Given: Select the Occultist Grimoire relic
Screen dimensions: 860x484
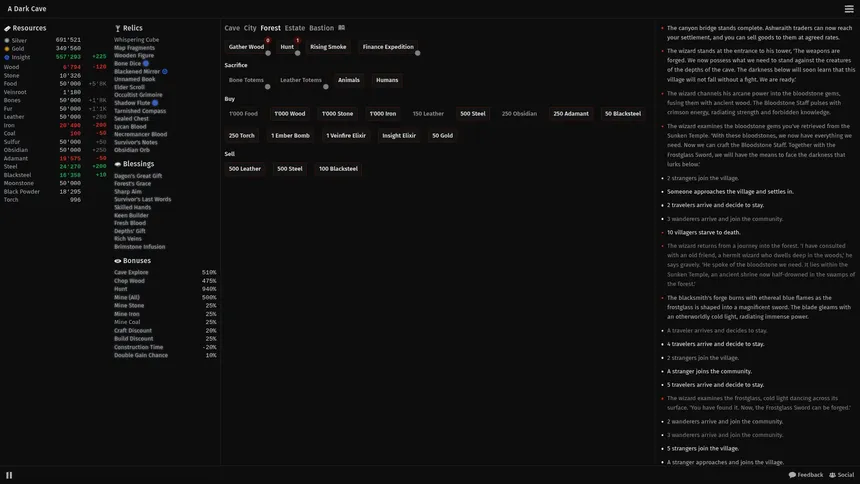Looking at the screenshot, I should point(138,95).
